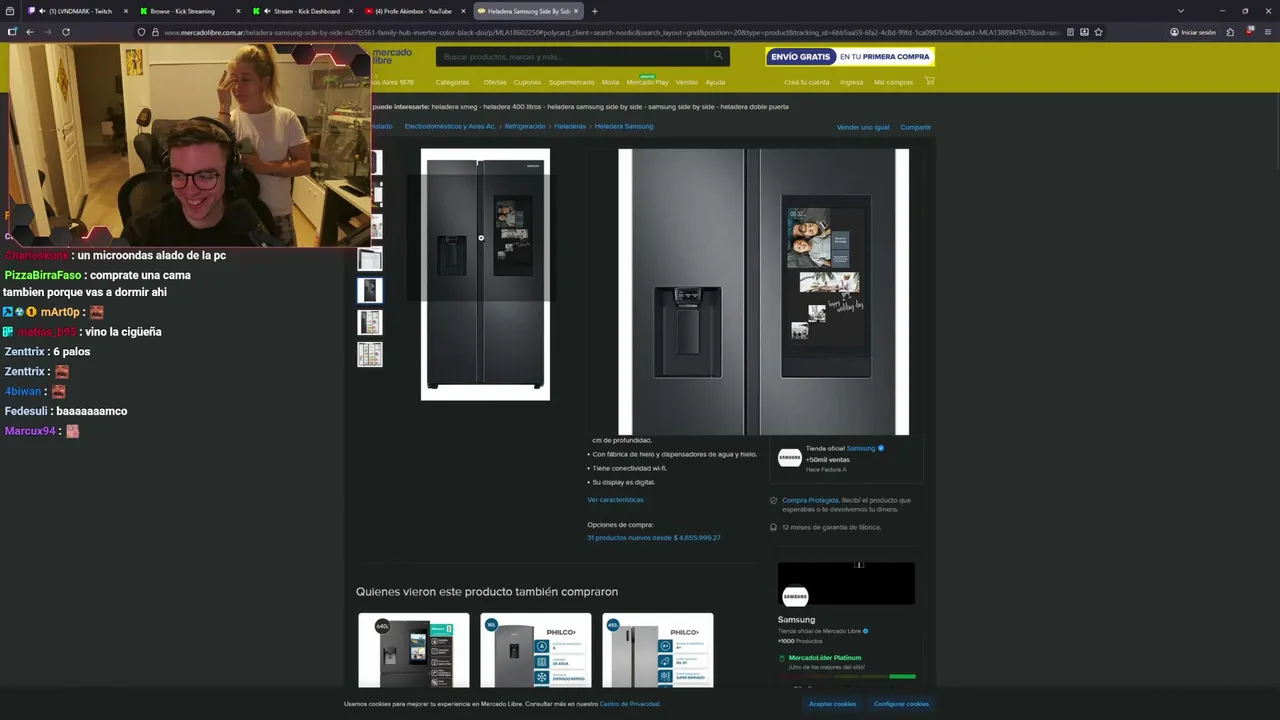Screen dimensions: 1280x720
Task: Select the last gallery thumbnail of fridge interior
Action: tap(370, 354)
